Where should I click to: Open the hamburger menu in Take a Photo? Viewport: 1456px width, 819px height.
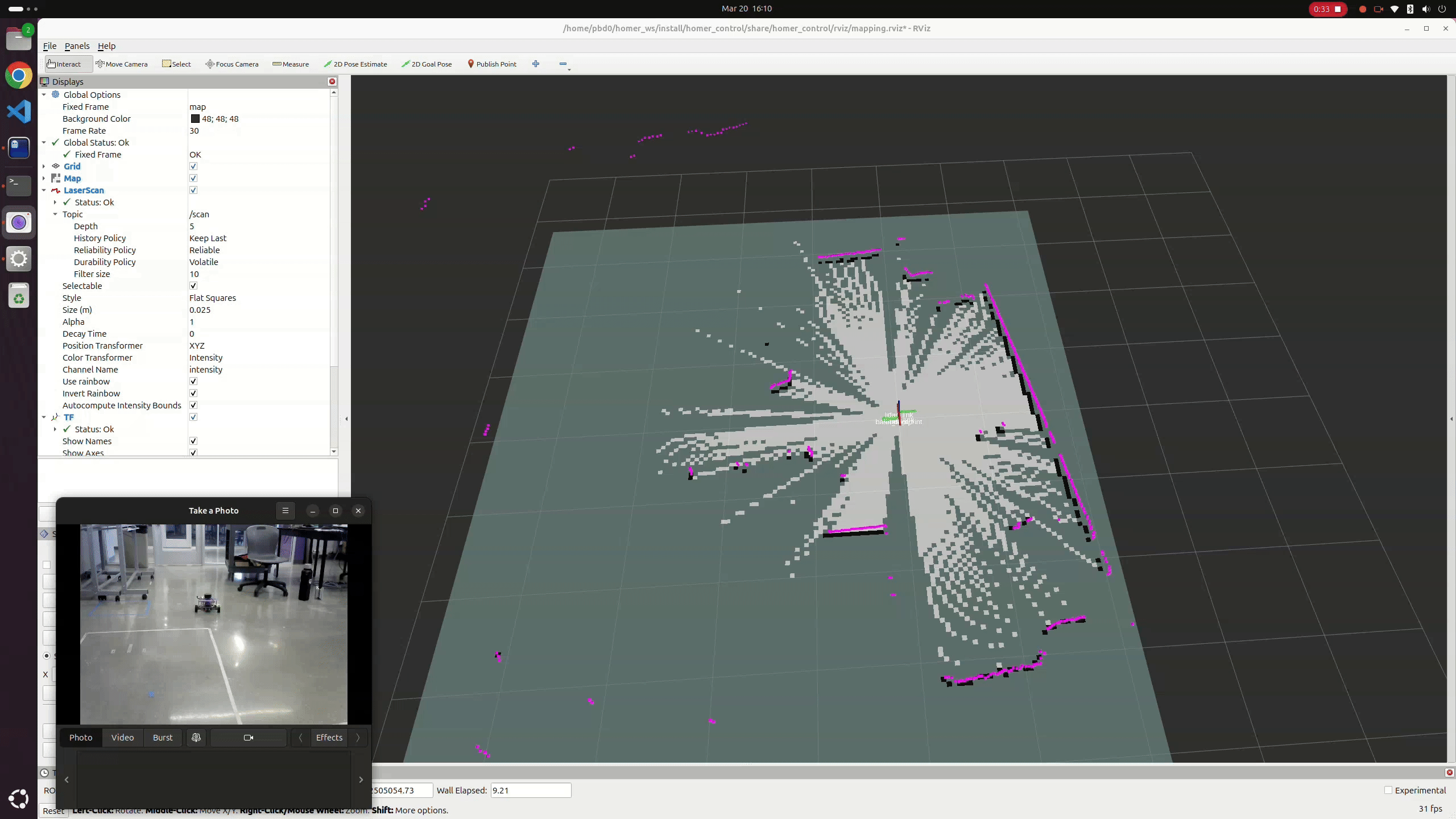pyautogui.click(x=286, y=511)
